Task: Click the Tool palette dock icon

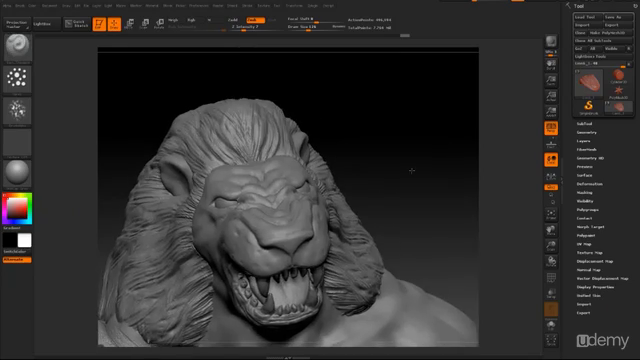Action: tap(636, 6)
